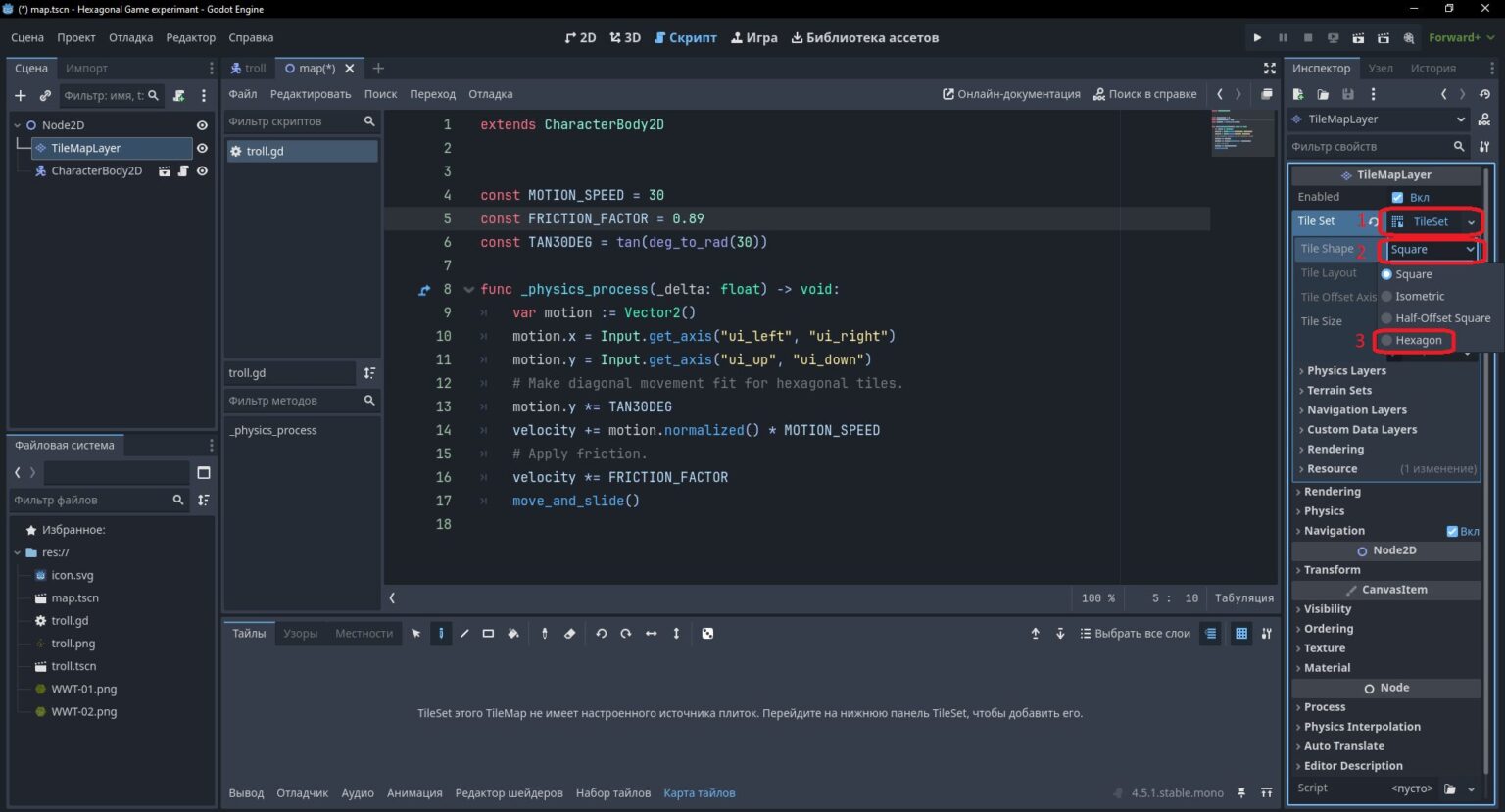
Task: Hide the TileMapLayer node visibility
Action: pyautogui.click(x=202, y=148)
